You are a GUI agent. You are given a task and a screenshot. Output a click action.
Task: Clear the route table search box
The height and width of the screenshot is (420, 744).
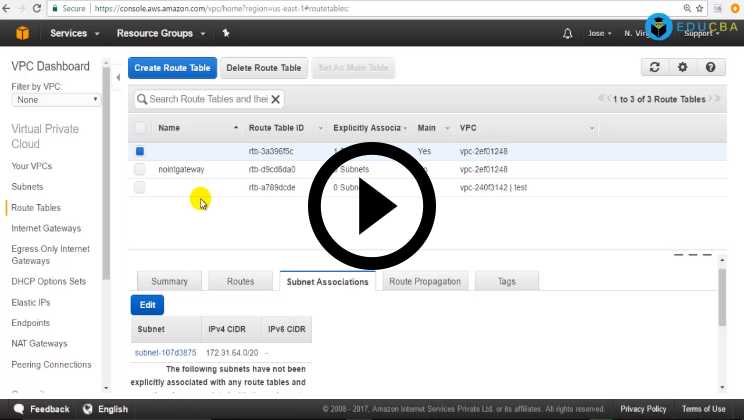coord(276,99)
